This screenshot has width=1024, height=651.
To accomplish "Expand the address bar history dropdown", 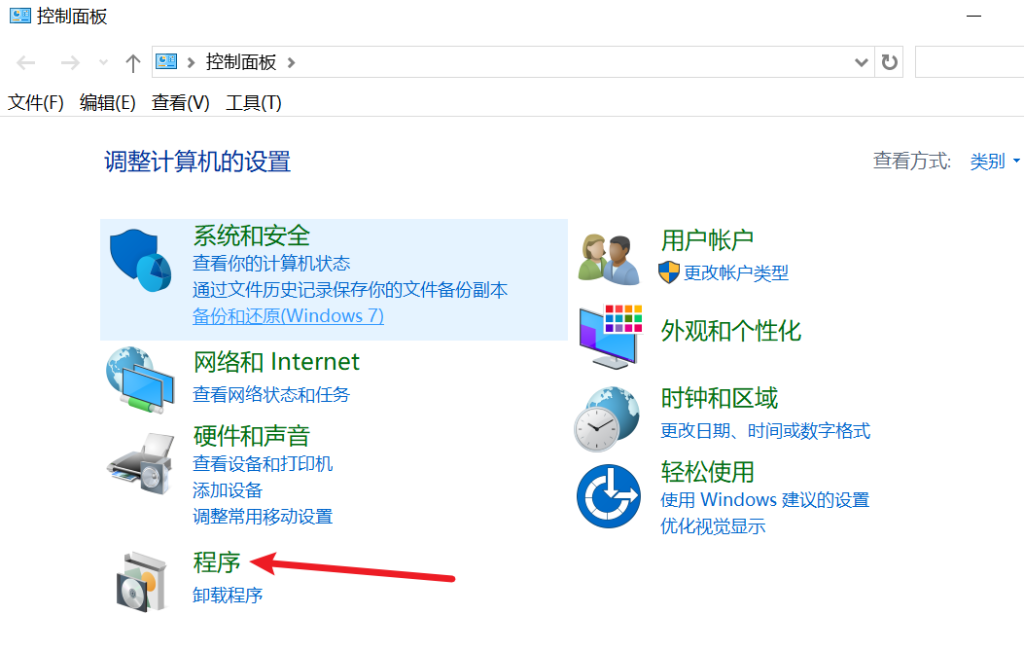I will (861, 63).
